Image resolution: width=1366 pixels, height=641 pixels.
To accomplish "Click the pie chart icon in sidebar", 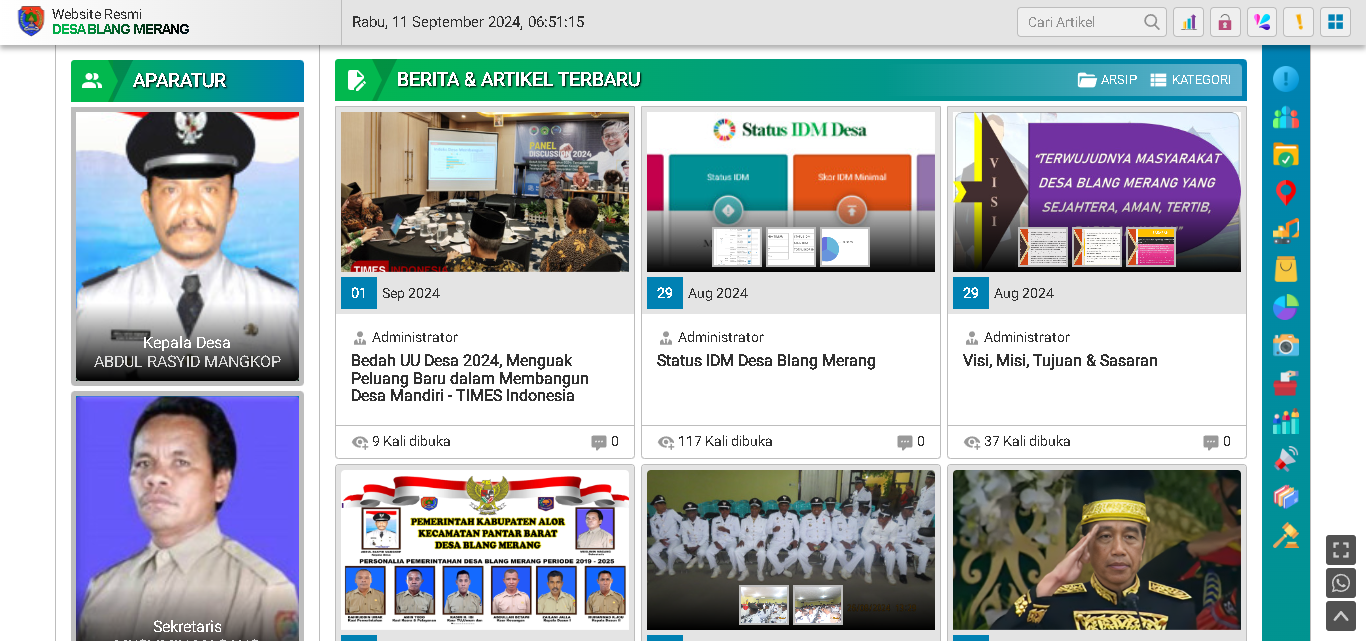I will (1286, 307).
